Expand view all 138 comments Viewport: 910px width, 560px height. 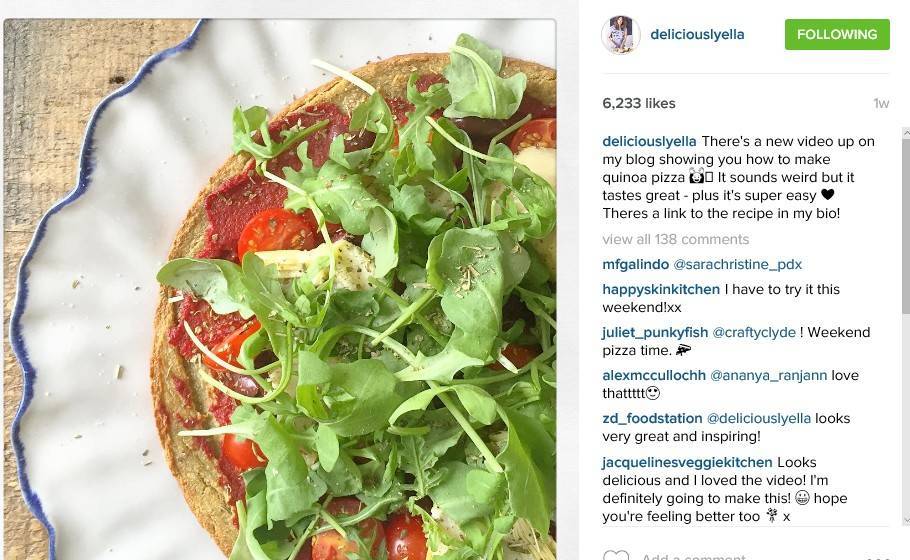pos(676,239)
